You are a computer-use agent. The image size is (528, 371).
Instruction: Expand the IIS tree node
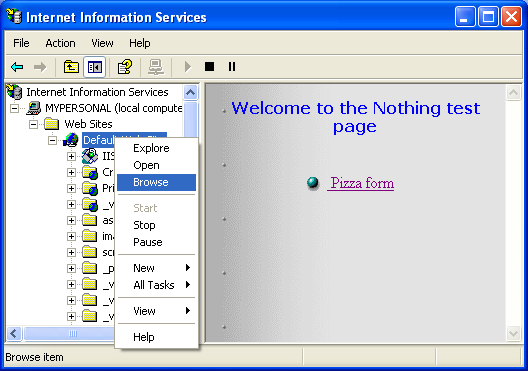tap(71, 156)
